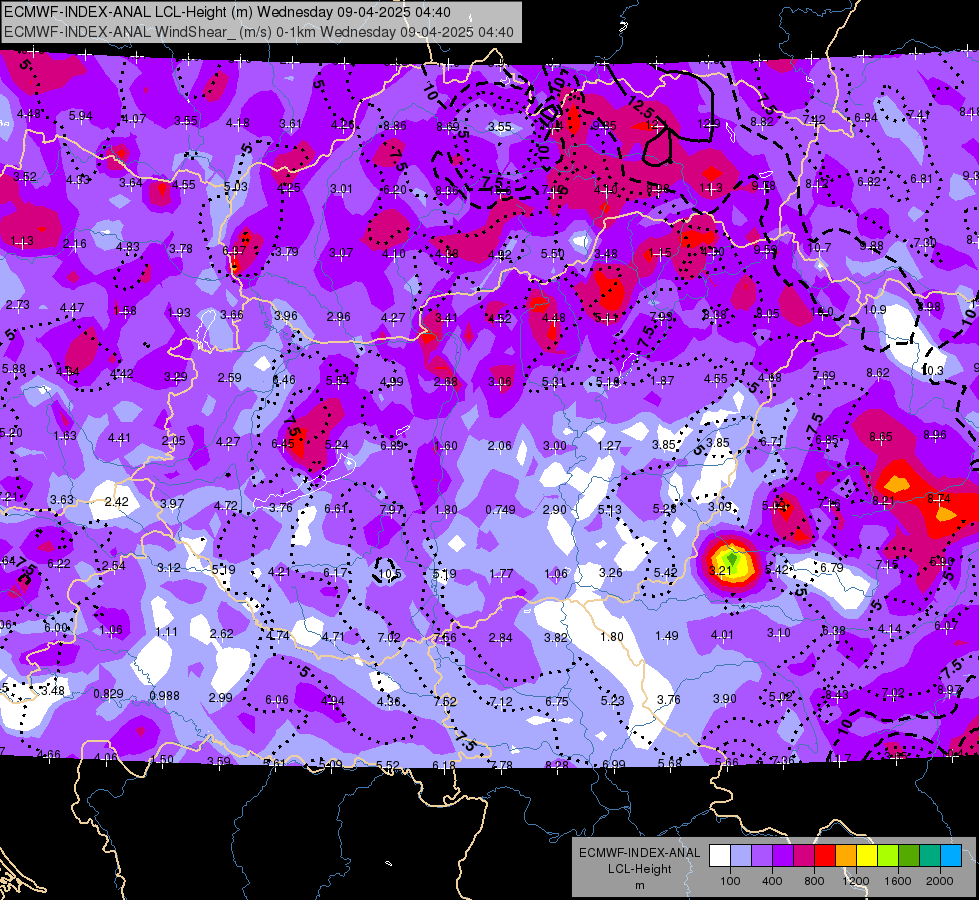Screen dimensions: 979x900
Task: Click the map value "0.829"
Action: point(109,694)
